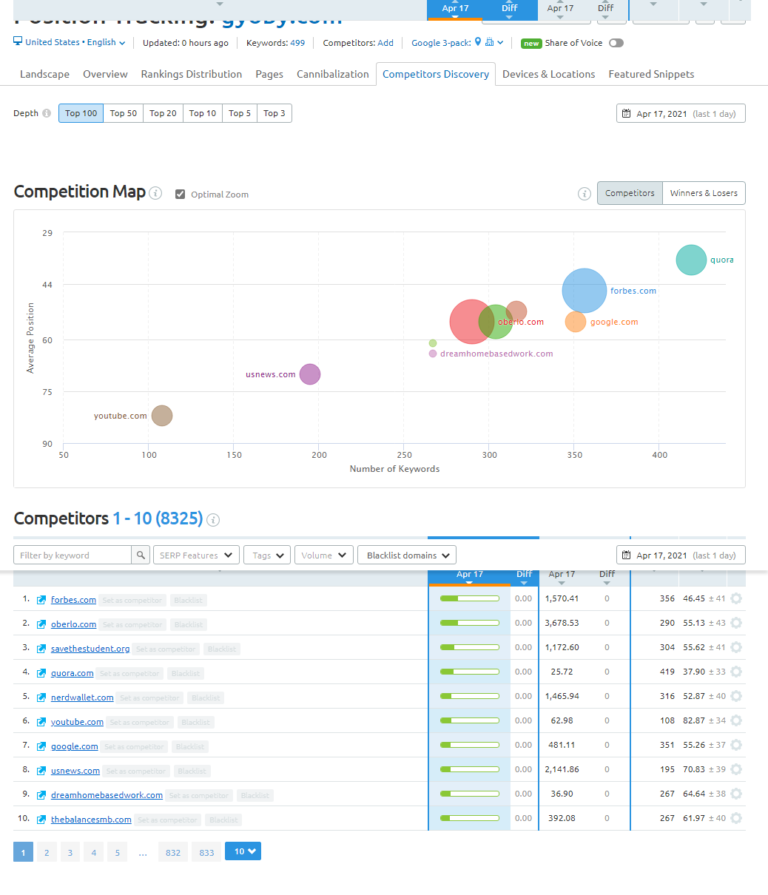Select the Top 5 depth option
Viewport: 768px width, 895px height.
pos(240,113)
